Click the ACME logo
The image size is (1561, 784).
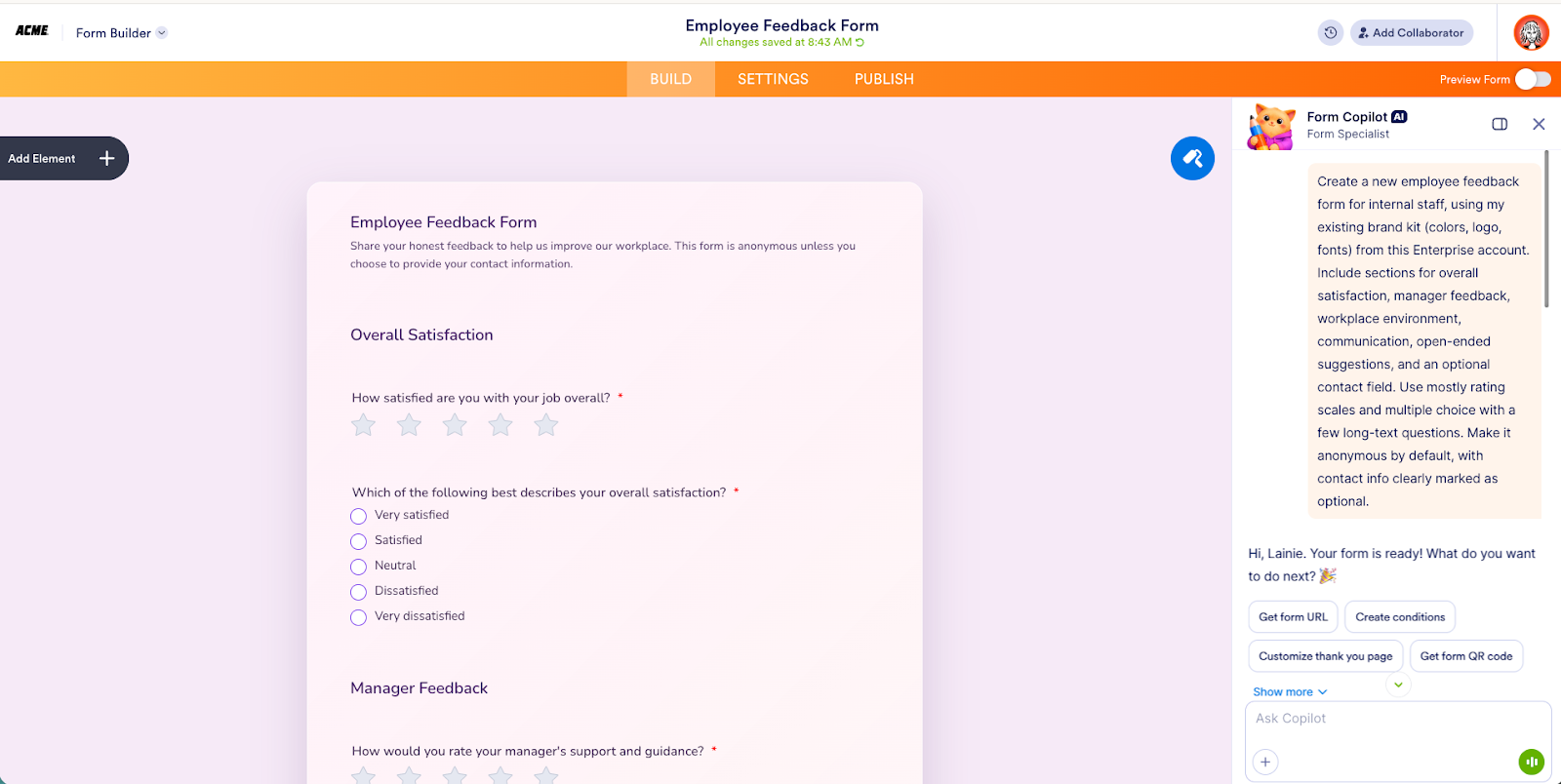(32, 31)
